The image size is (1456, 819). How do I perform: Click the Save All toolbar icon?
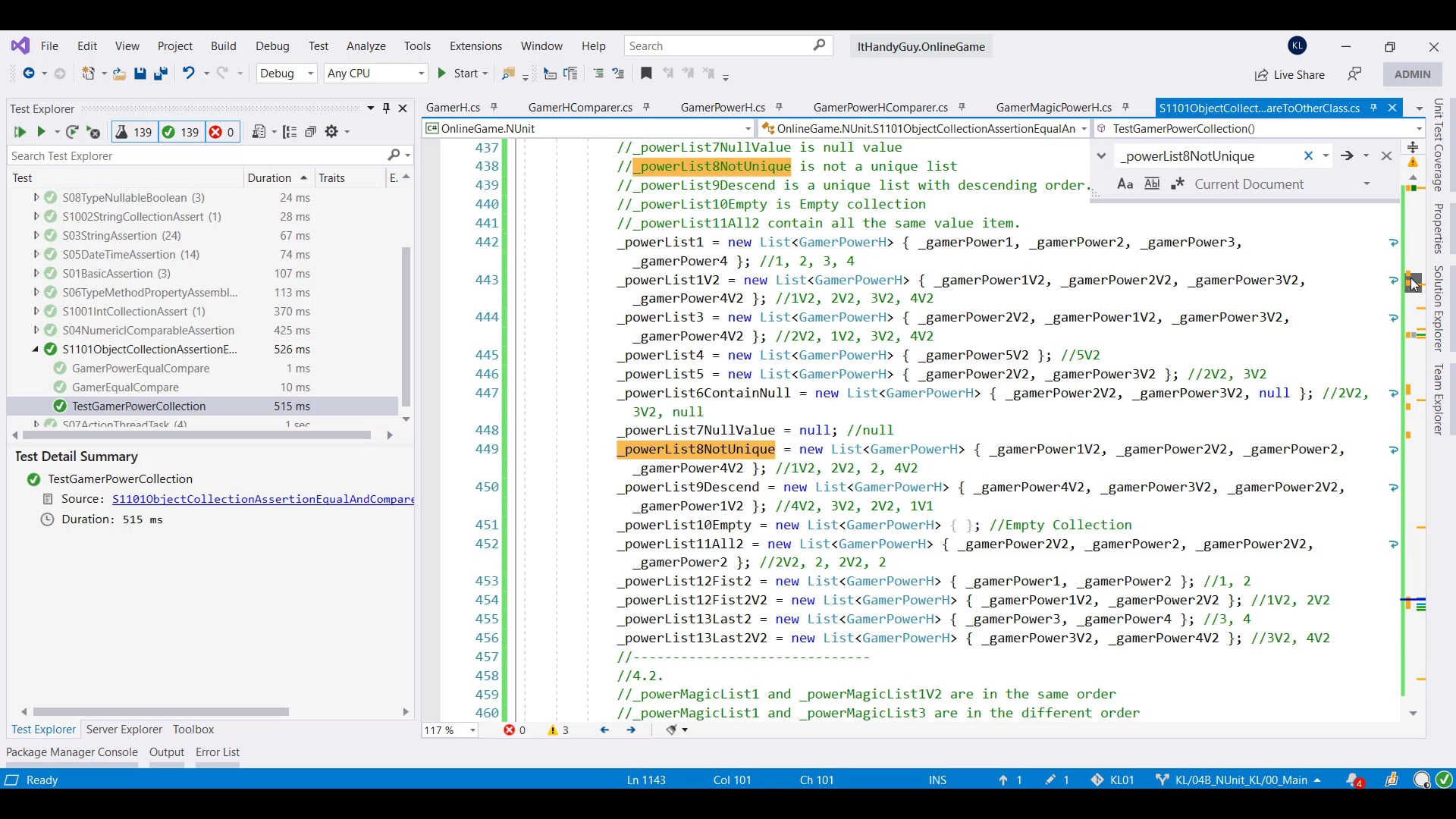[x=161, y=74]
